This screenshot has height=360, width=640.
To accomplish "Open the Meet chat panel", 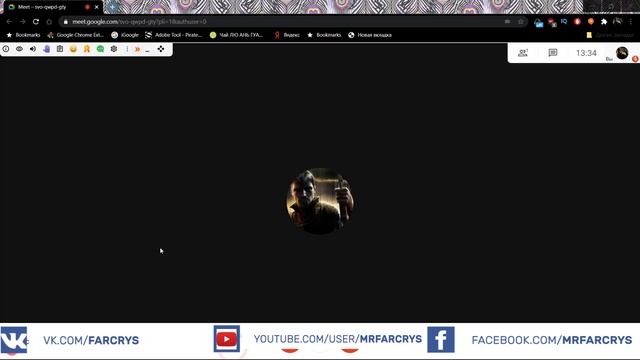I will (553, 53).
